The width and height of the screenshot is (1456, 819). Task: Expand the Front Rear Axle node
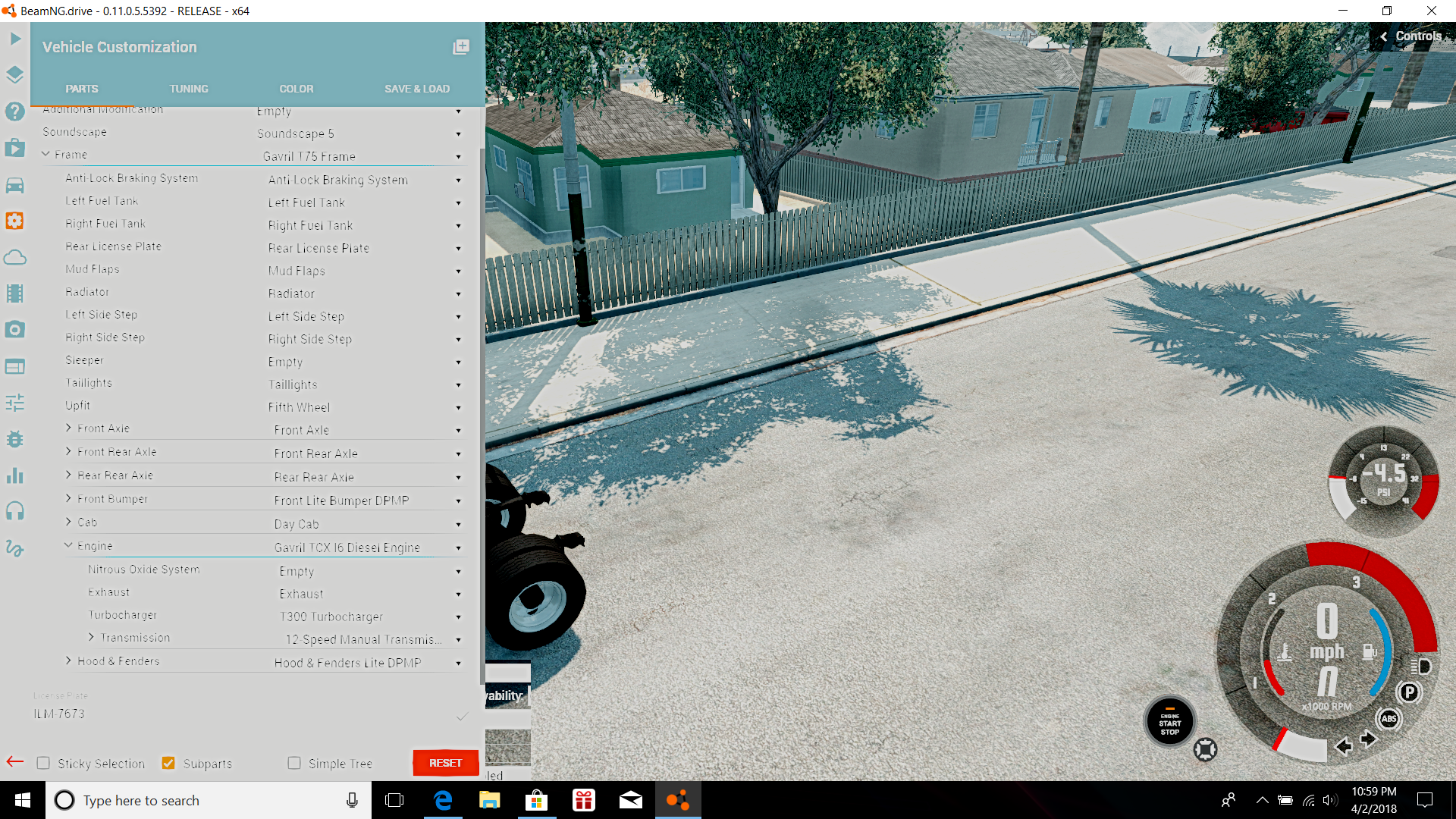68,451
